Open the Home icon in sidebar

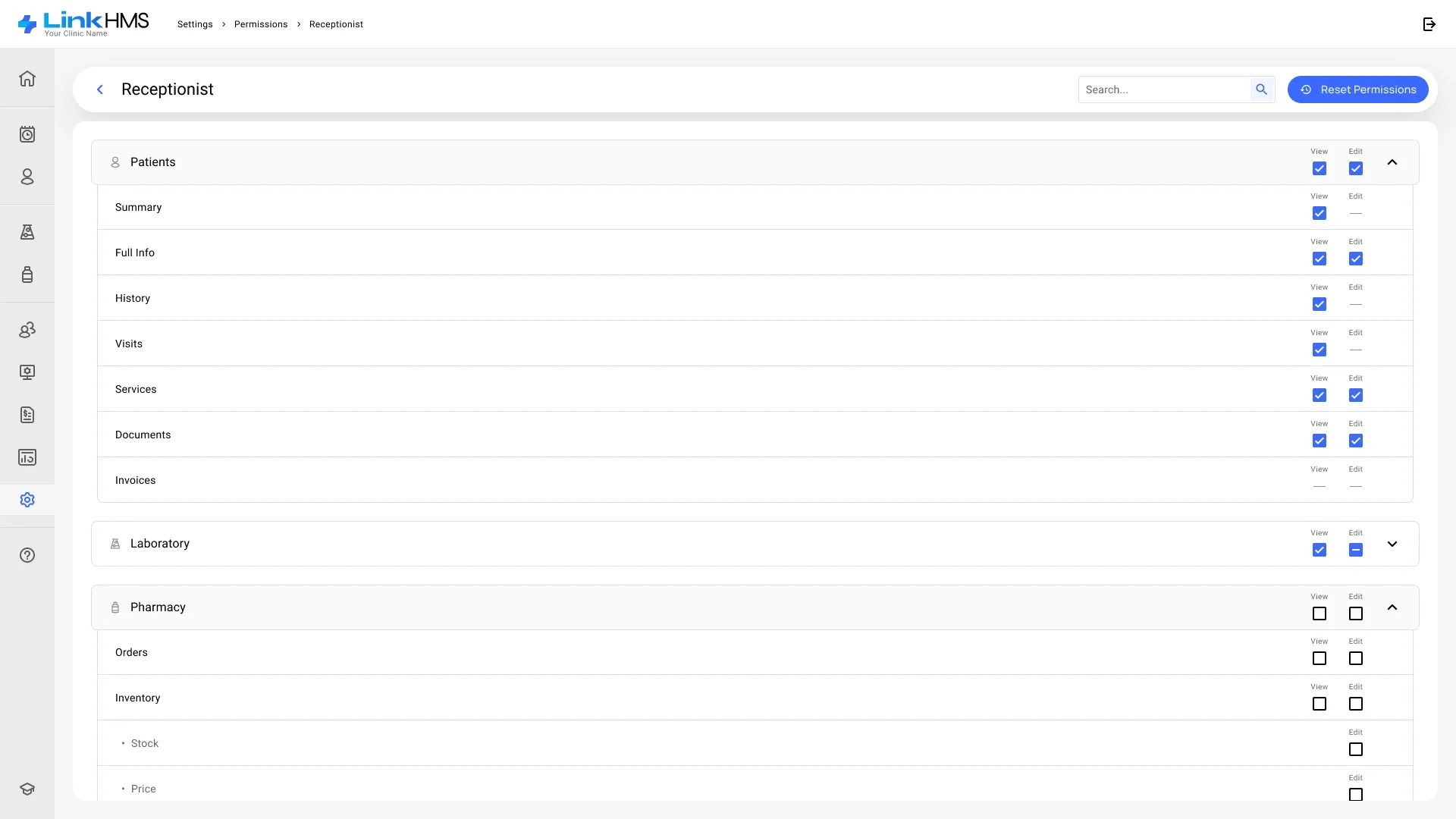click(27, 79)
